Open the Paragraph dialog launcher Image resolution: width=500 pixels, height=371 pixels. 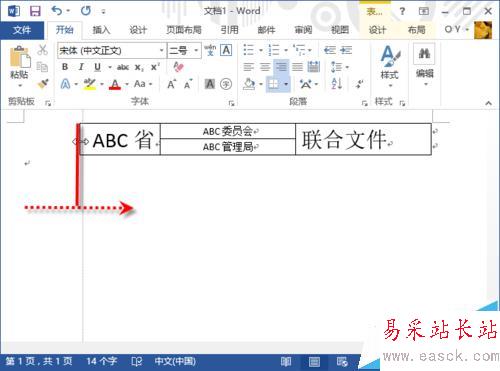coord(364,103)
